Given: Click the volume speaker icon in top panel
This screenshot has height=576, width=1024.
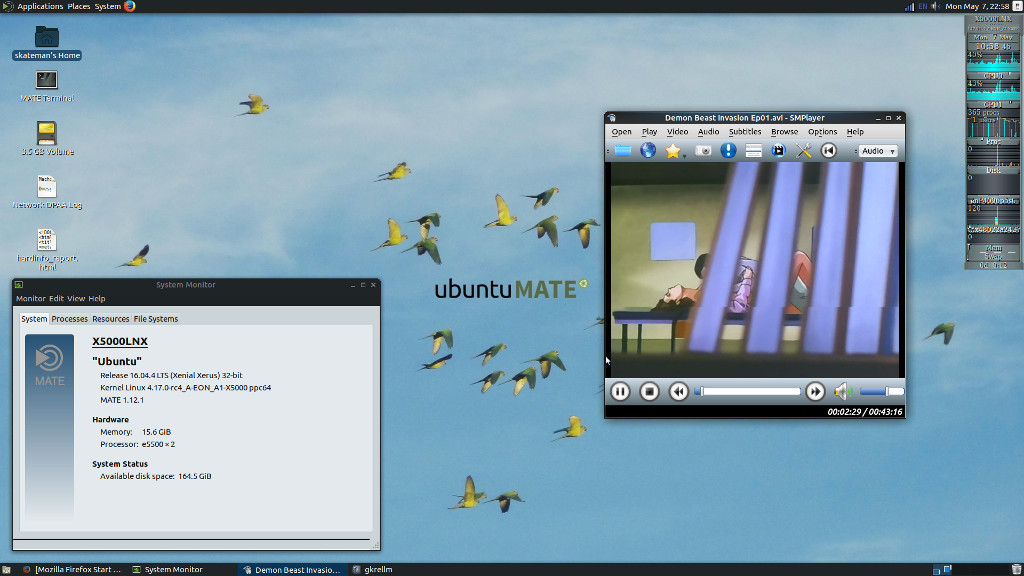Looking at the screenshot, I should coord(936,7).
